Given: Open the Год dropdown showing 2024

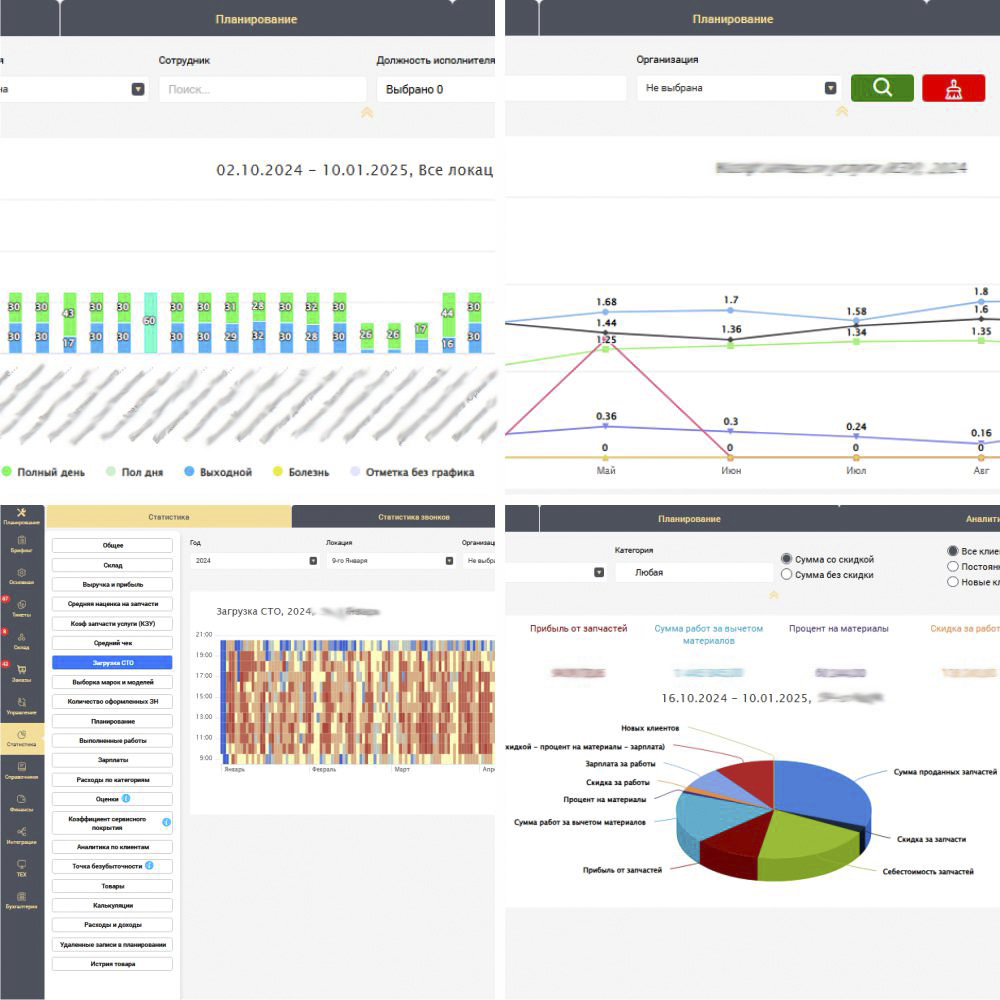Looking at the screenshot, I should point(254,561).
